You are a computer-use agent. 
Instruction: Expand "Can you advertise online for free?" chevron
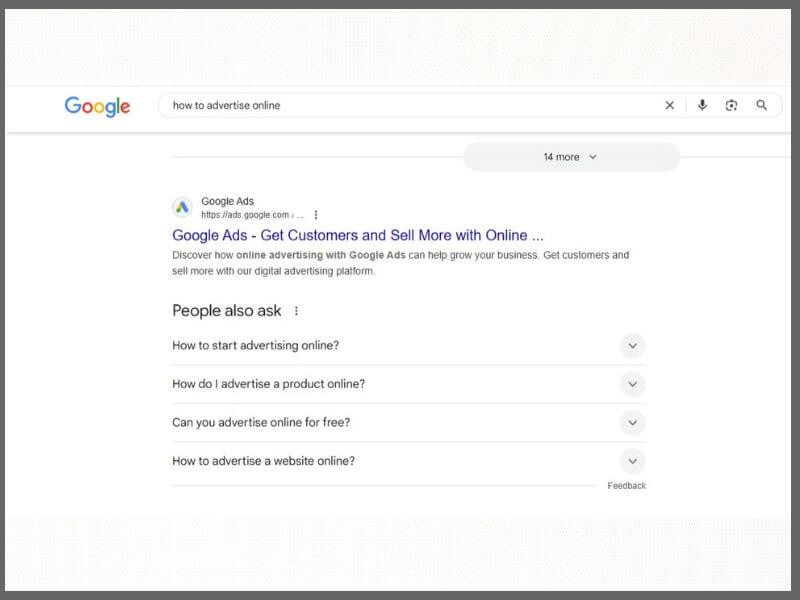[632, 422]
